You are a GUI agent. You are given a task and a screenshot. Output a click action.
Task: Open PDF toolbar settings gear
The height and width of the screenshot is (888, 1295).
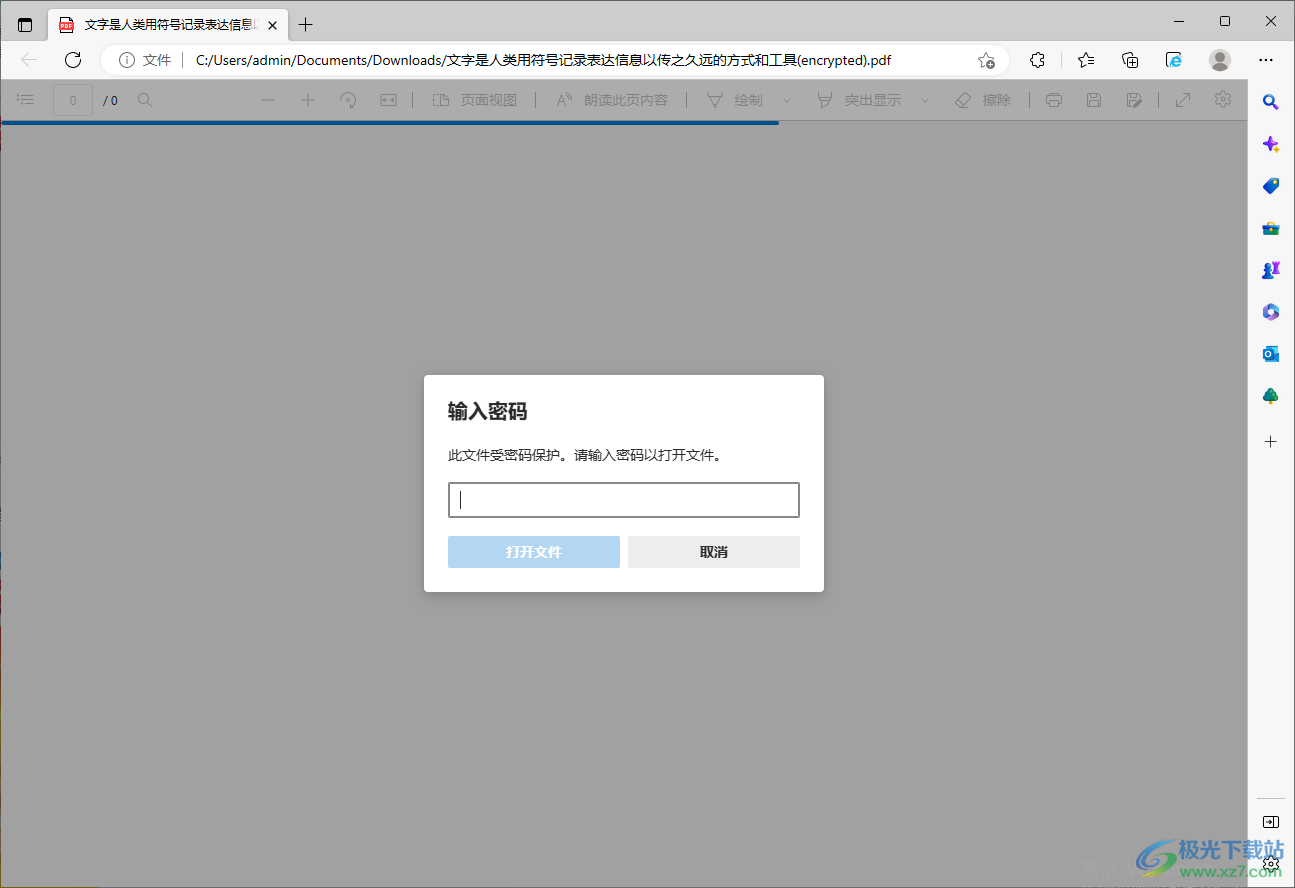(x=1223, y=100)
